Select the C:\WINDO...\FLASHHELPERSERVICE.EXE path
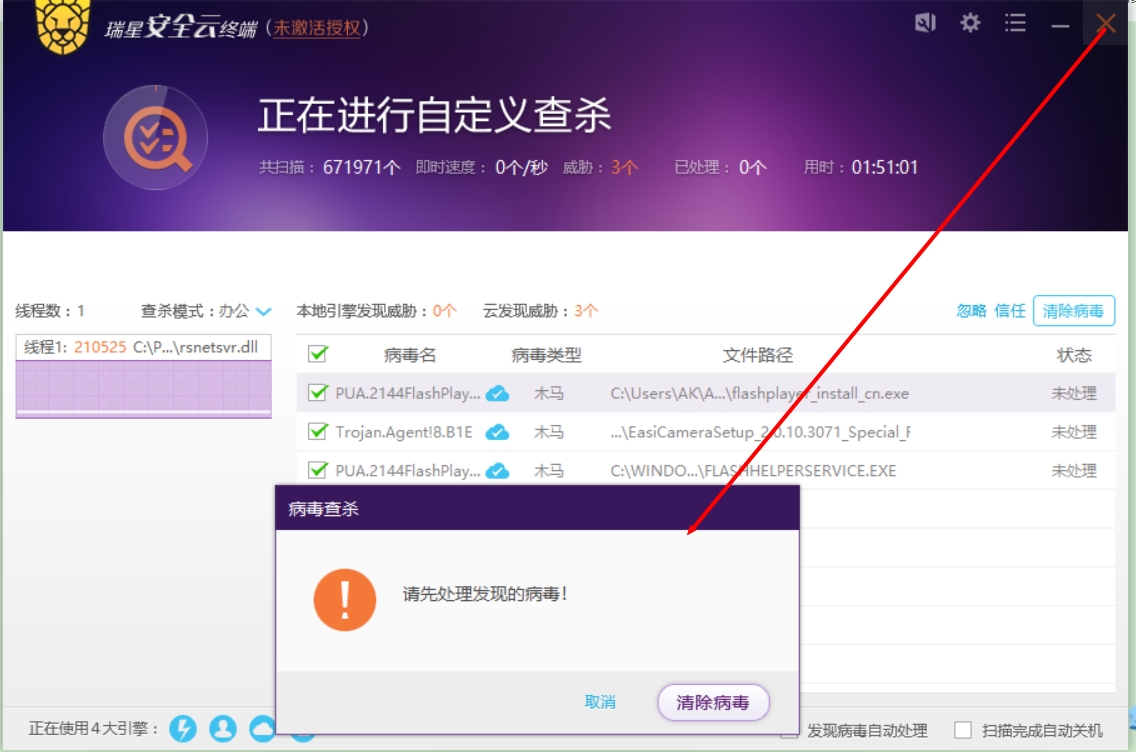Screen dimensions: 1136x752 coord(753,471)
